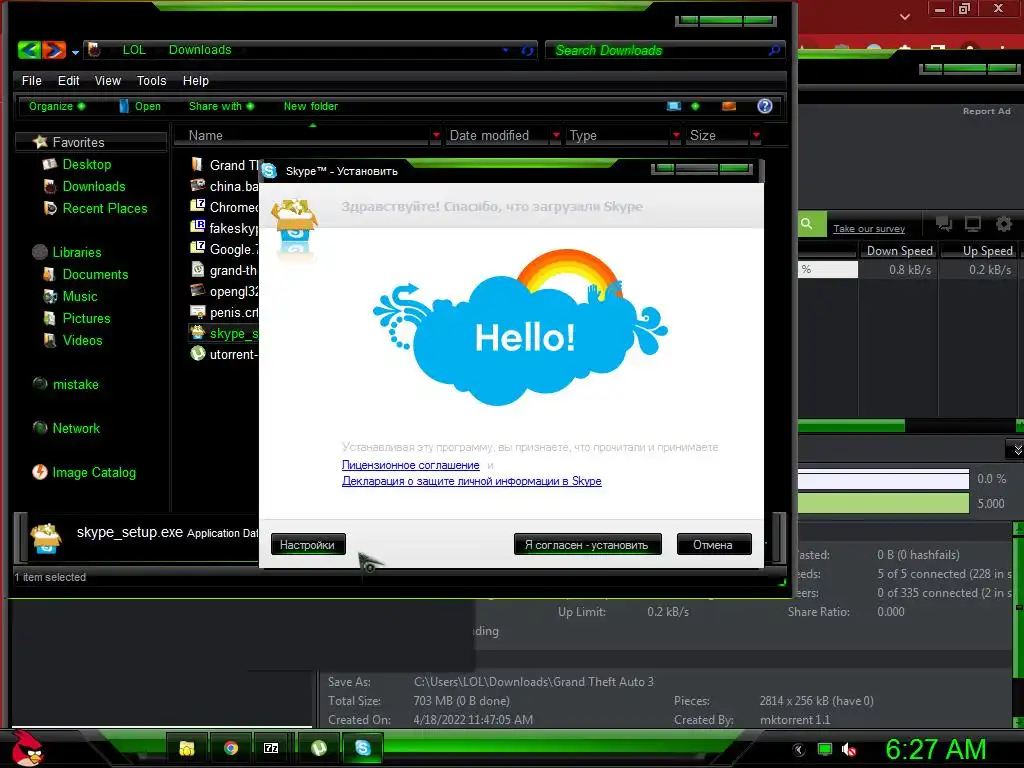The width and height of the screenshot is (1024, 768).
Task: Click Report Ad in uTorrent
Action: coord(986,111)
